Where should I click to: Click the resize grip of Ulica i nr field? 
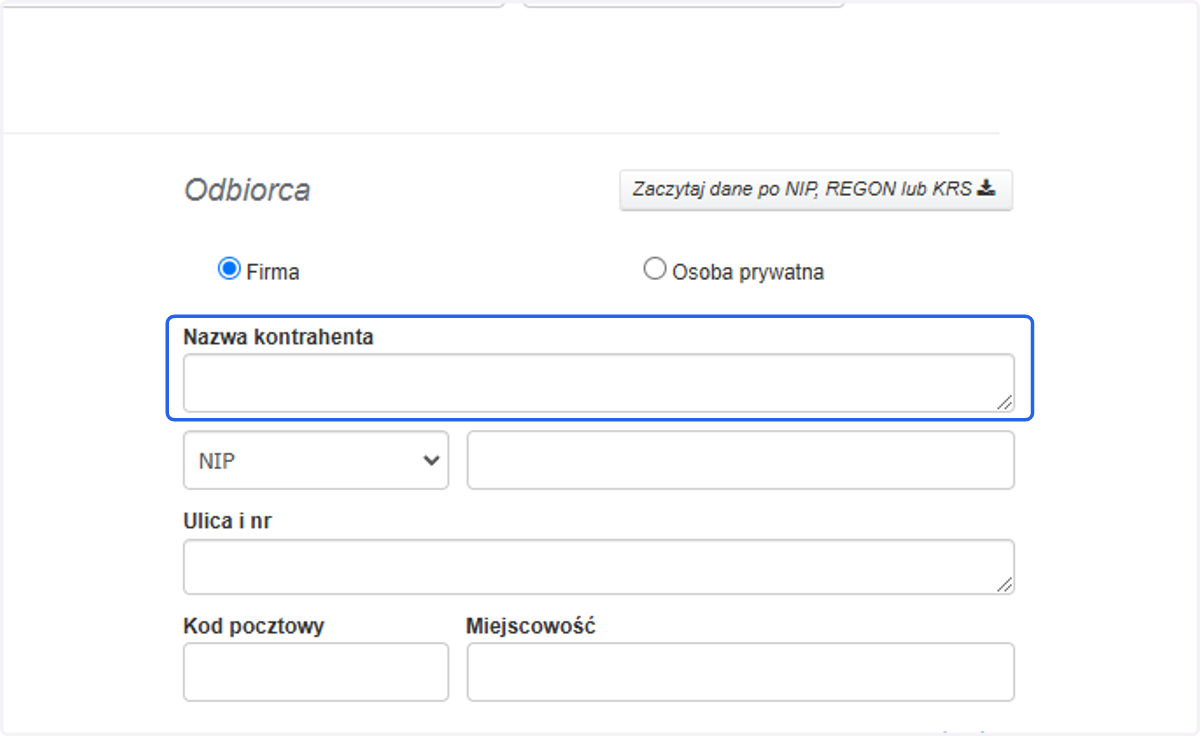click(1004, 585)
